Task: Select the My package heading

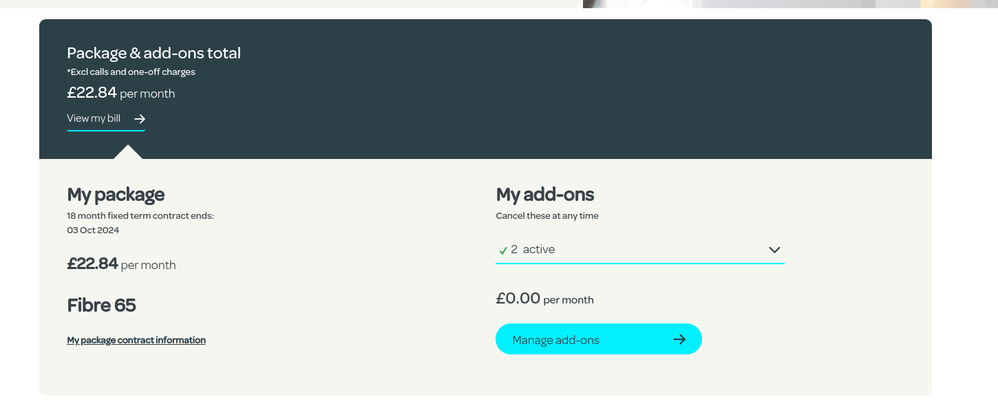Action: click(x=116, y=194)
